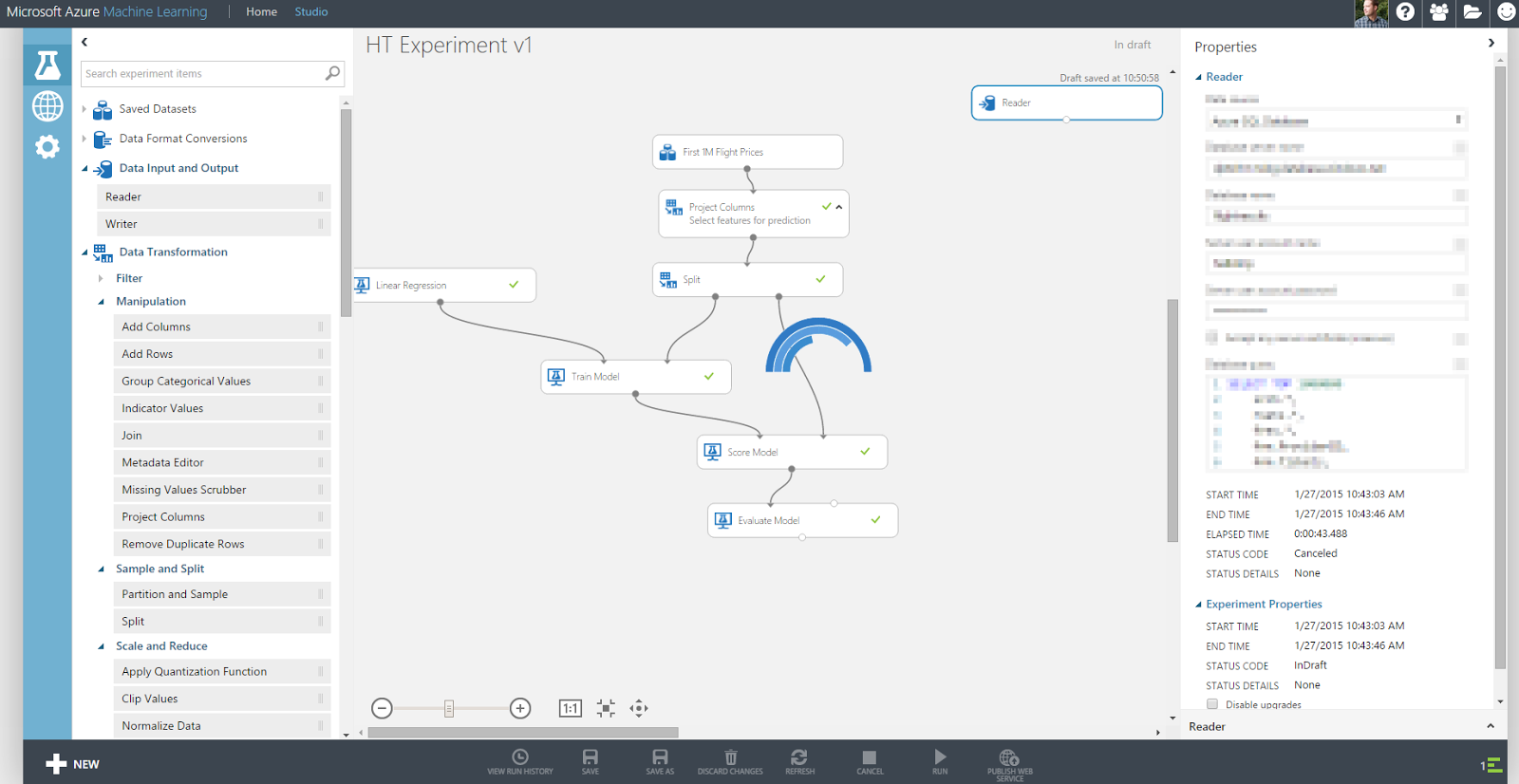This screenshot has height=784, width=1519.
Task: Open the Experiments flask icon in sidebar
Action: 47,65
